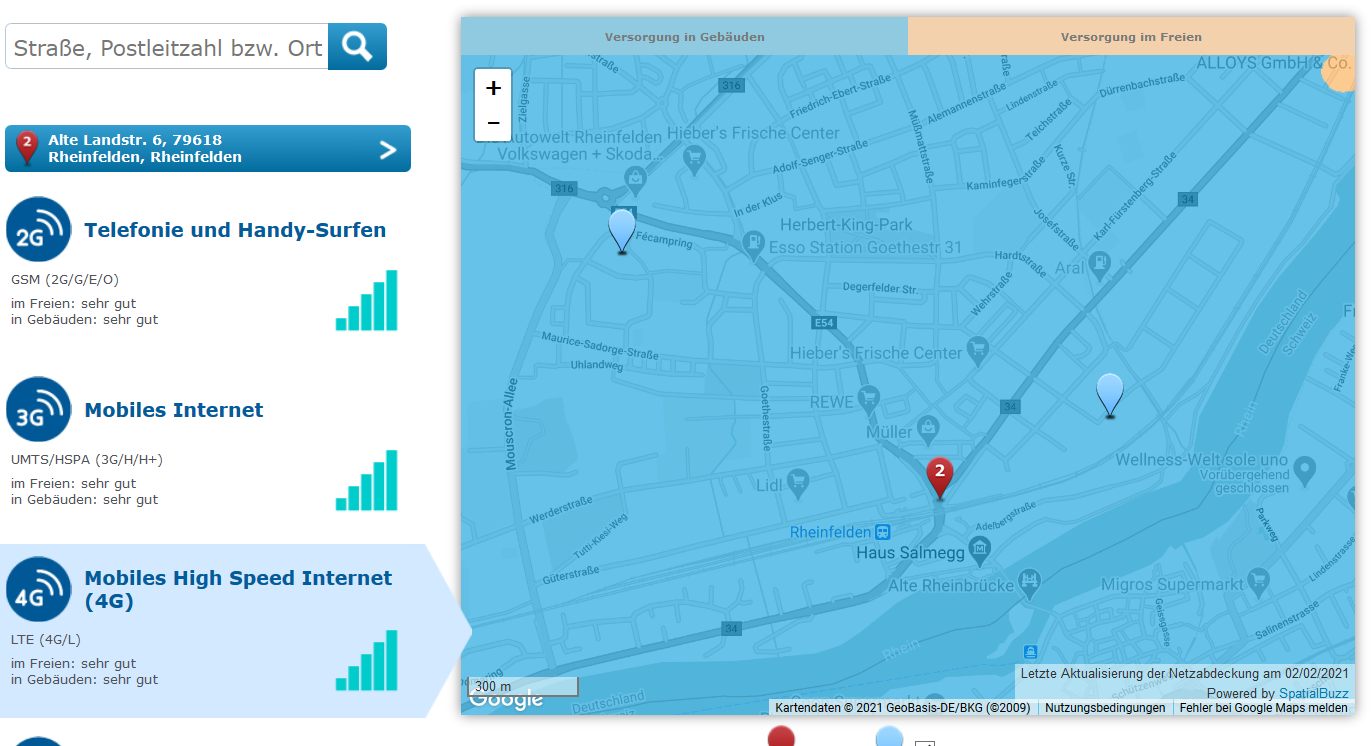Select the 2G network icon
Image resolution: width=1372 pixels, height=746 pixels.
pos(39,229)
